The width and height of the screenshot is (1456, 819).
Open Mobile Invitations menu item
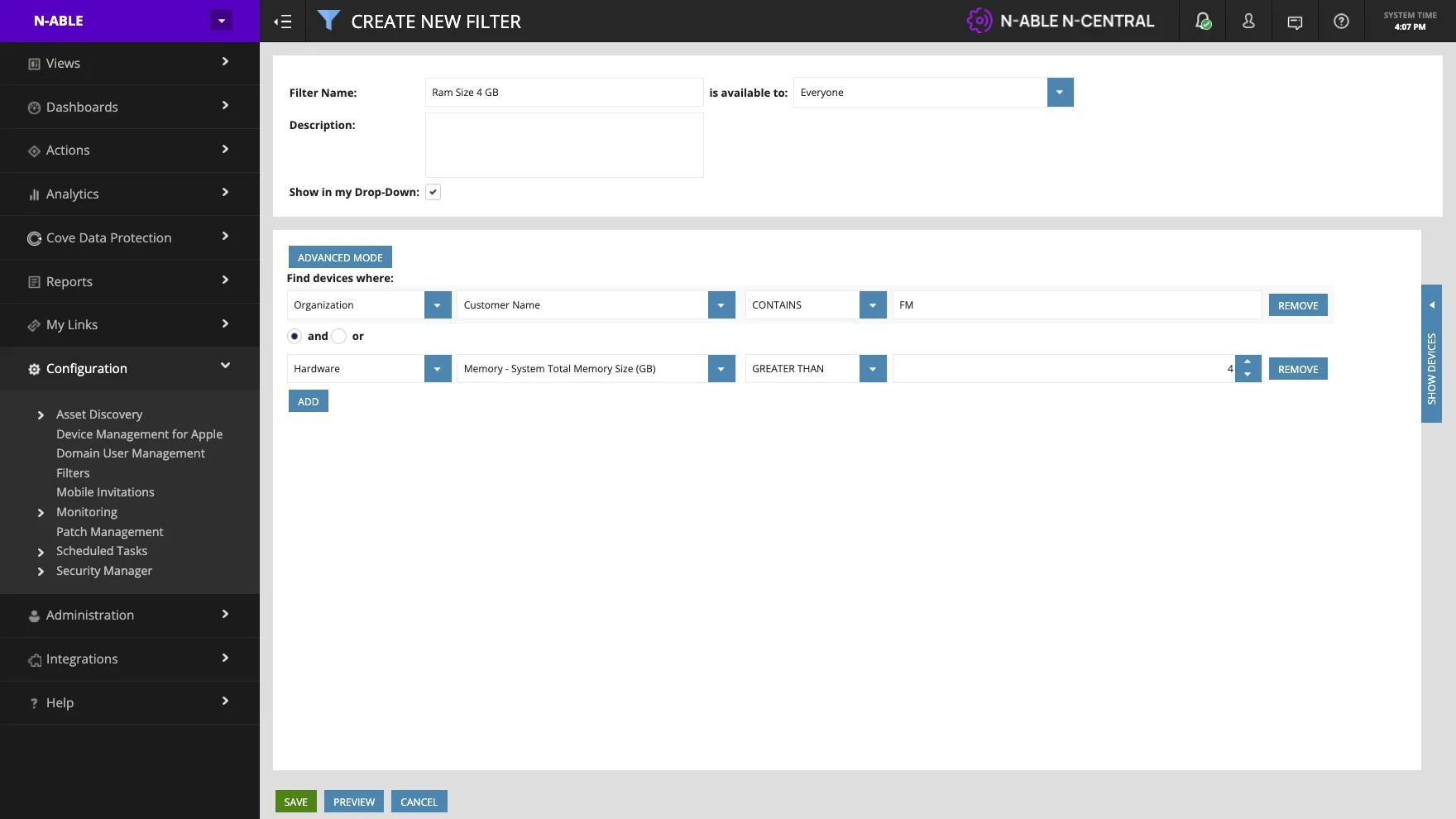105,492
